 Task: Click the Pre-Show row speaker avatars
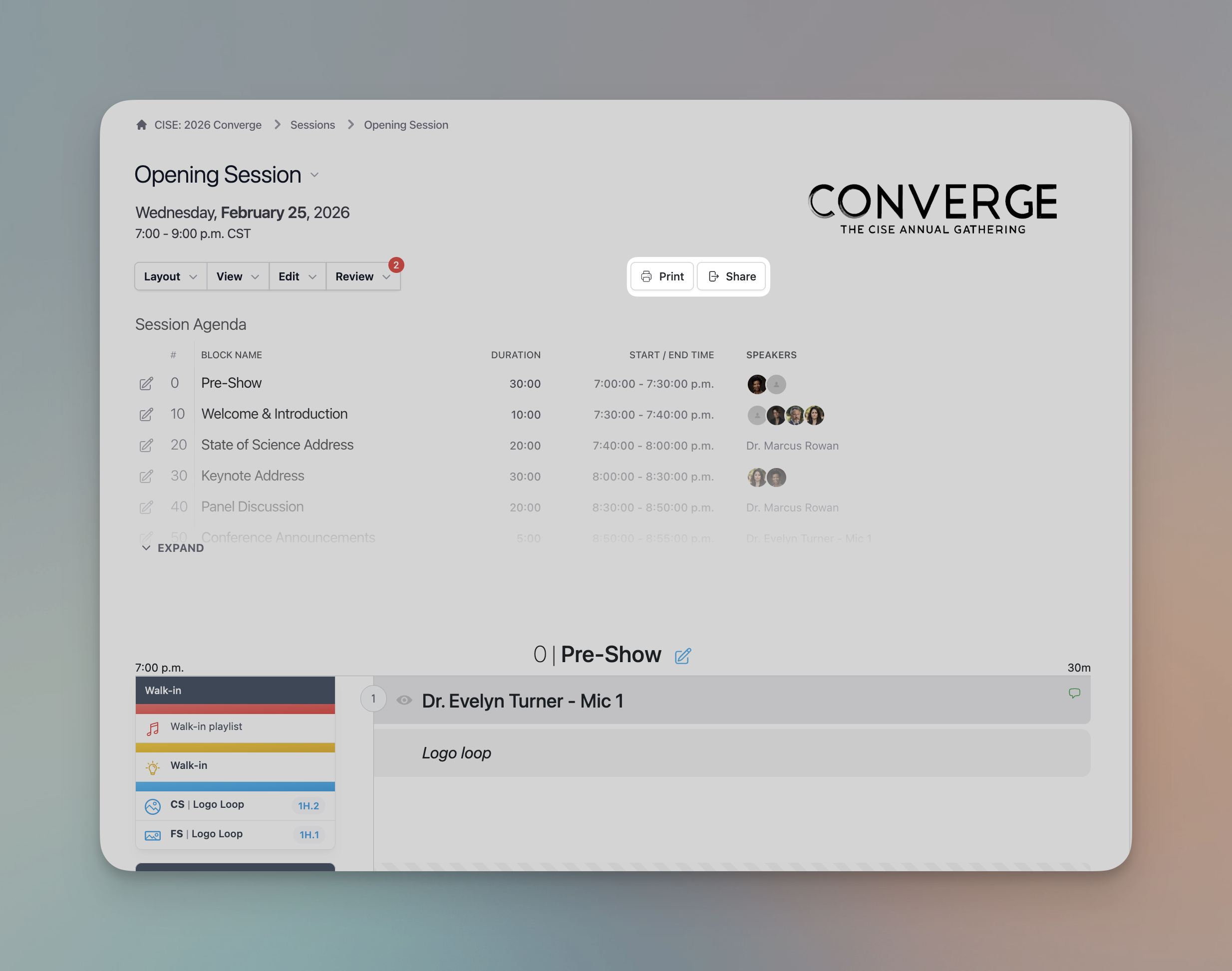click(767, 384)
